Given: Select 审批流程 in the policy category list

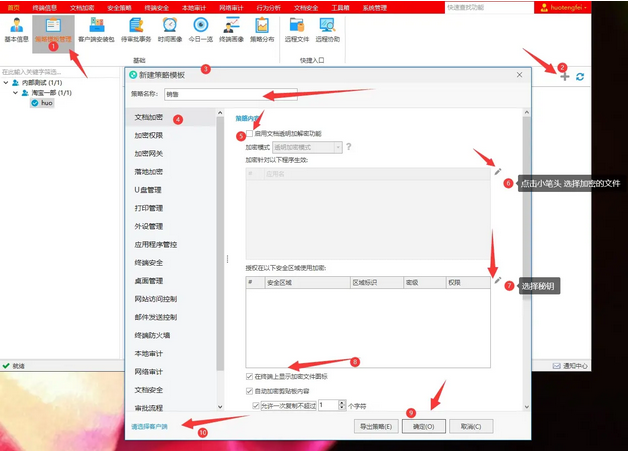Looking at the screenshot, I should pos(149,408).
